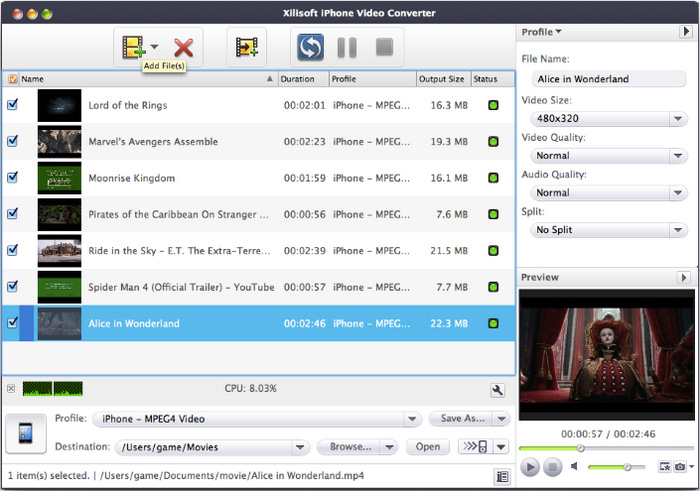
Task: Open settings with the wrench icon
Action: 497,389
